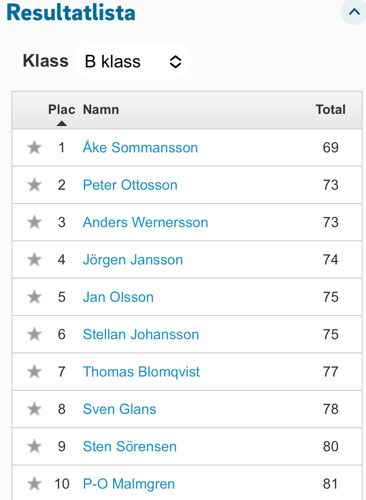366x500 pixels.
Task: Open Åke Sommansson's scorecard link
Action: tap(140, 147)
